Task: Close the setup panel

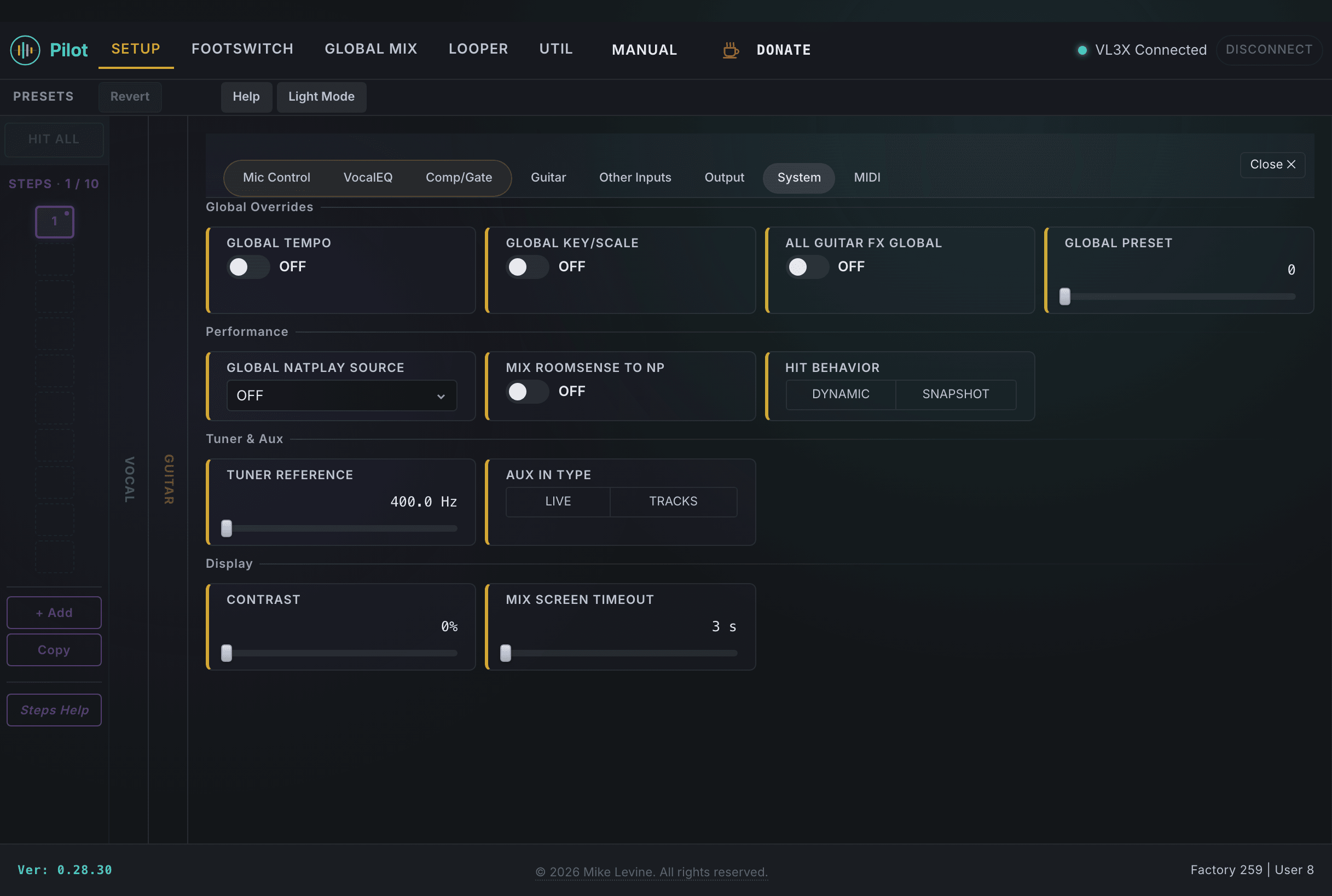Action: pos(1272,165)
